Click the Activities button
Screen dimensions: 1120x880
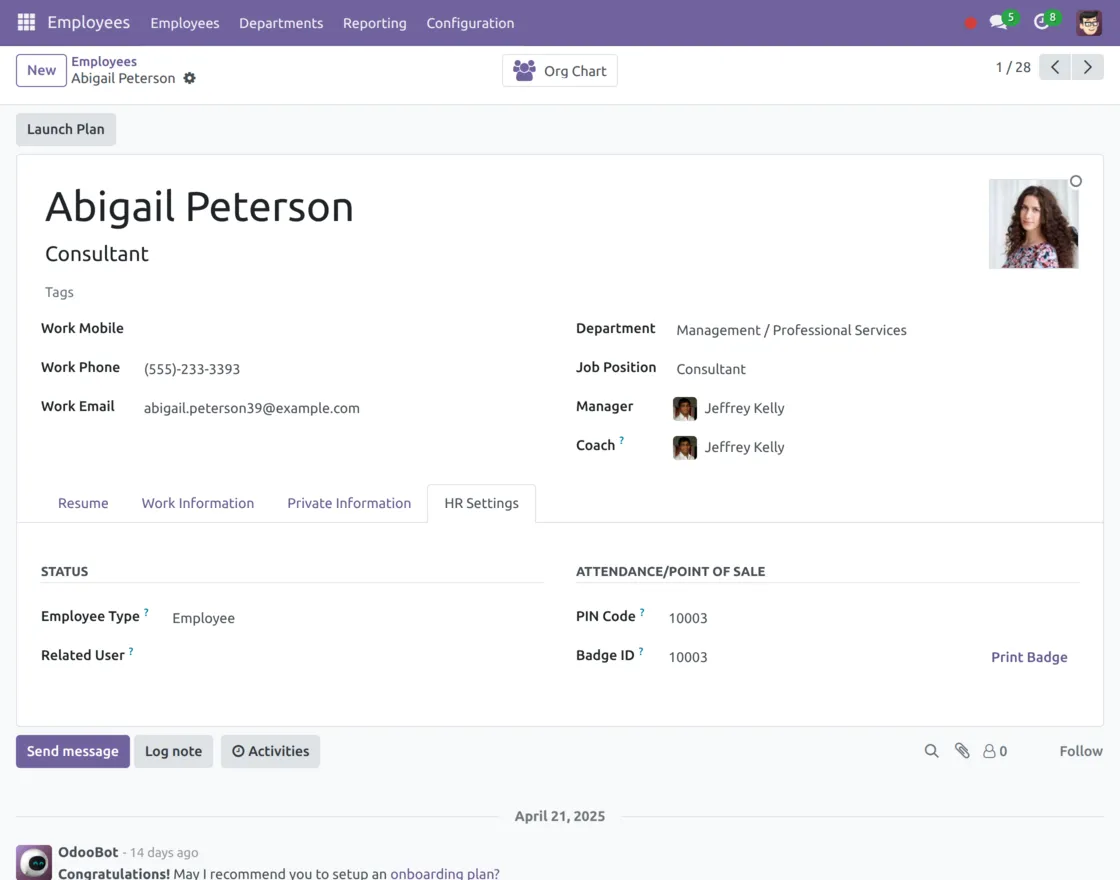271,751
